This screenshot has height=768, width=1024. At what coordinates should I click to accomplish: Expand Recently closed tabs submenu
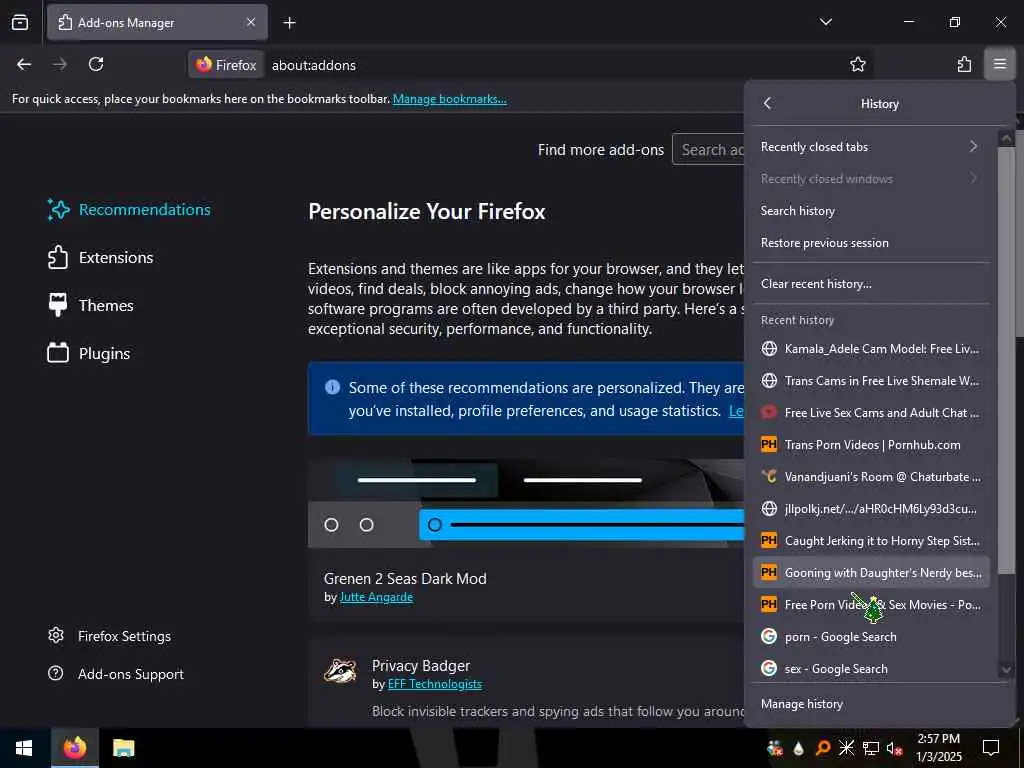pos(871,146)
